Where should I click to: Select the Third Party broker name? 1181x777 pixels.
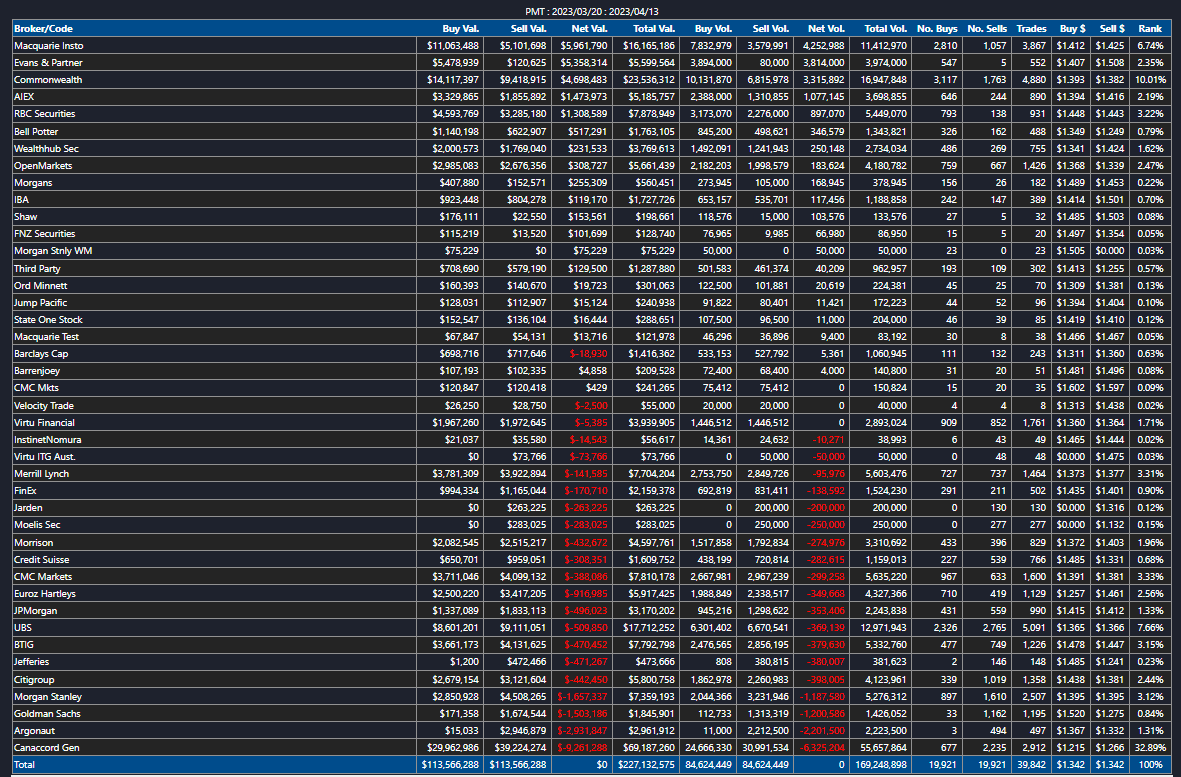[37, 269]
